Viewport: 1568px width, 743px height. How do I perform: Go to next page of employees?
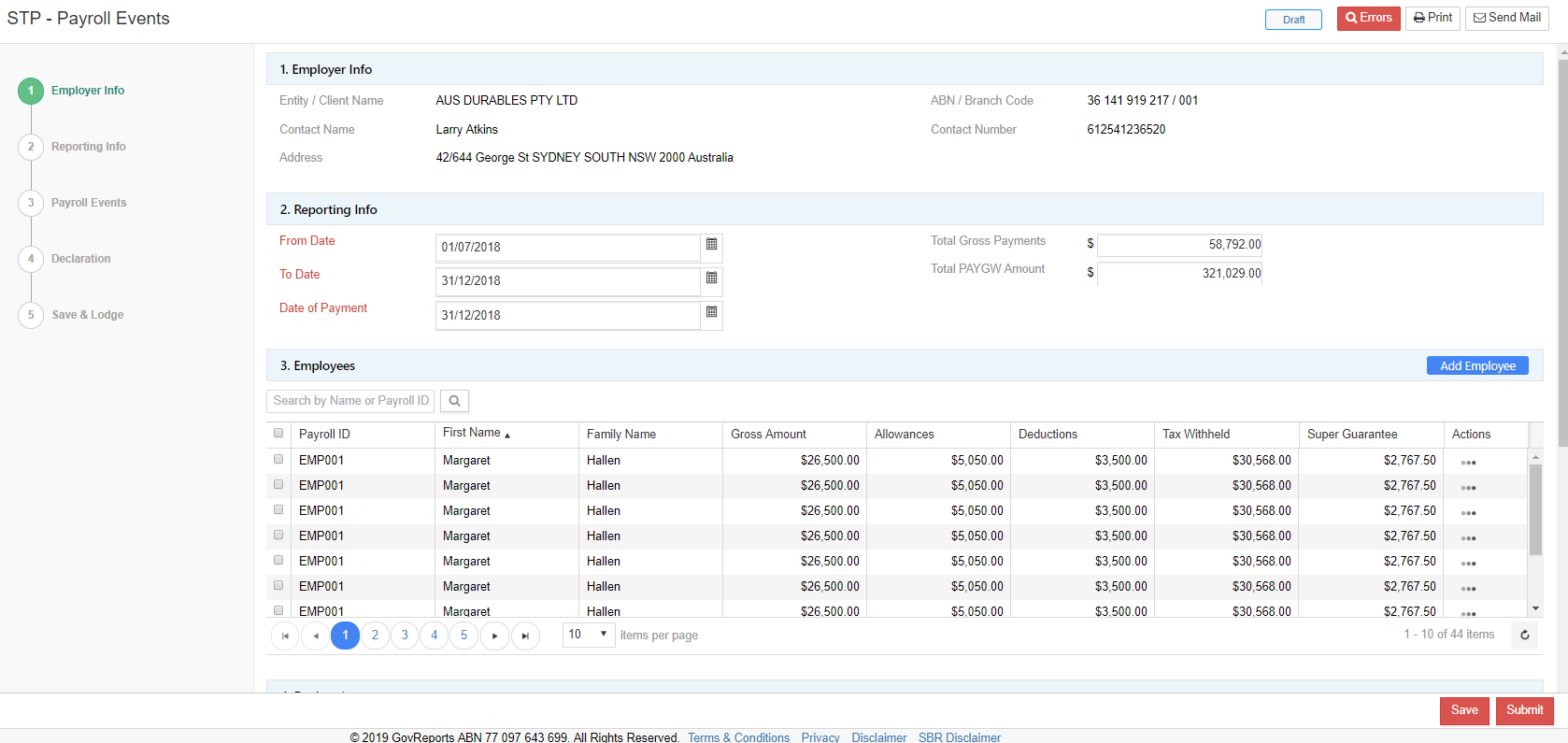tap(494, 636)
